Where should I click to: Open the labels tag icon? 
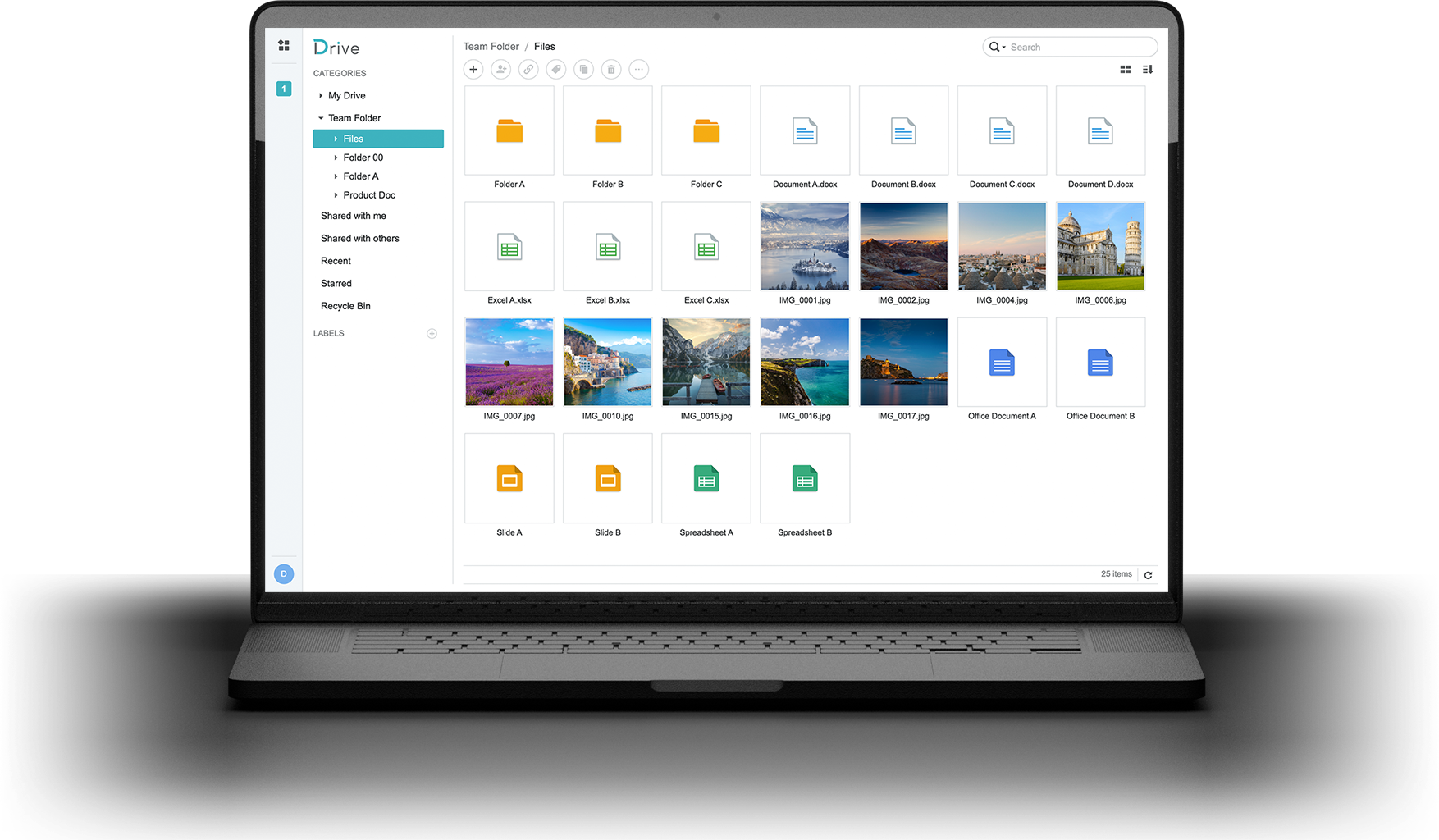(555, 69)
